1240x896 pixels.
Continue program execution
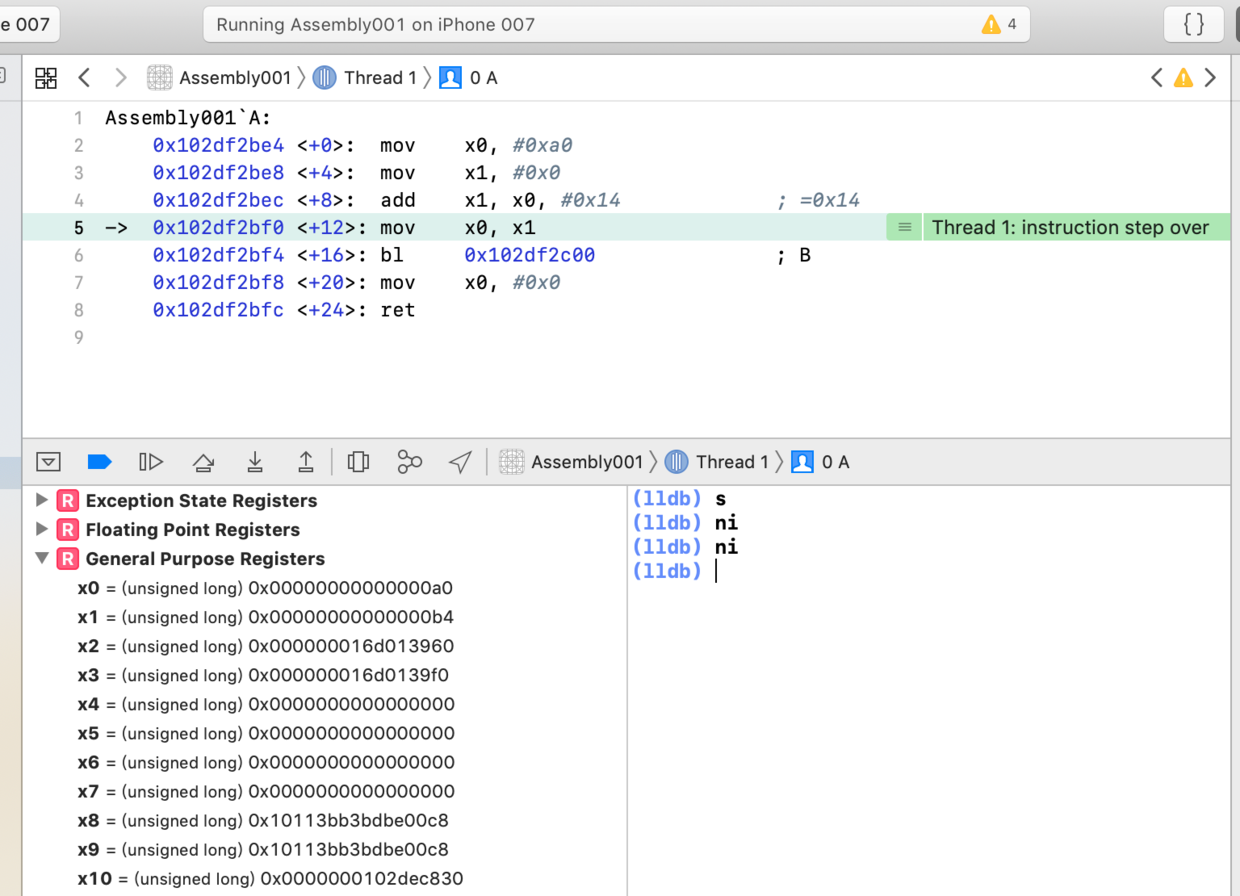click(x=151, y=462)
